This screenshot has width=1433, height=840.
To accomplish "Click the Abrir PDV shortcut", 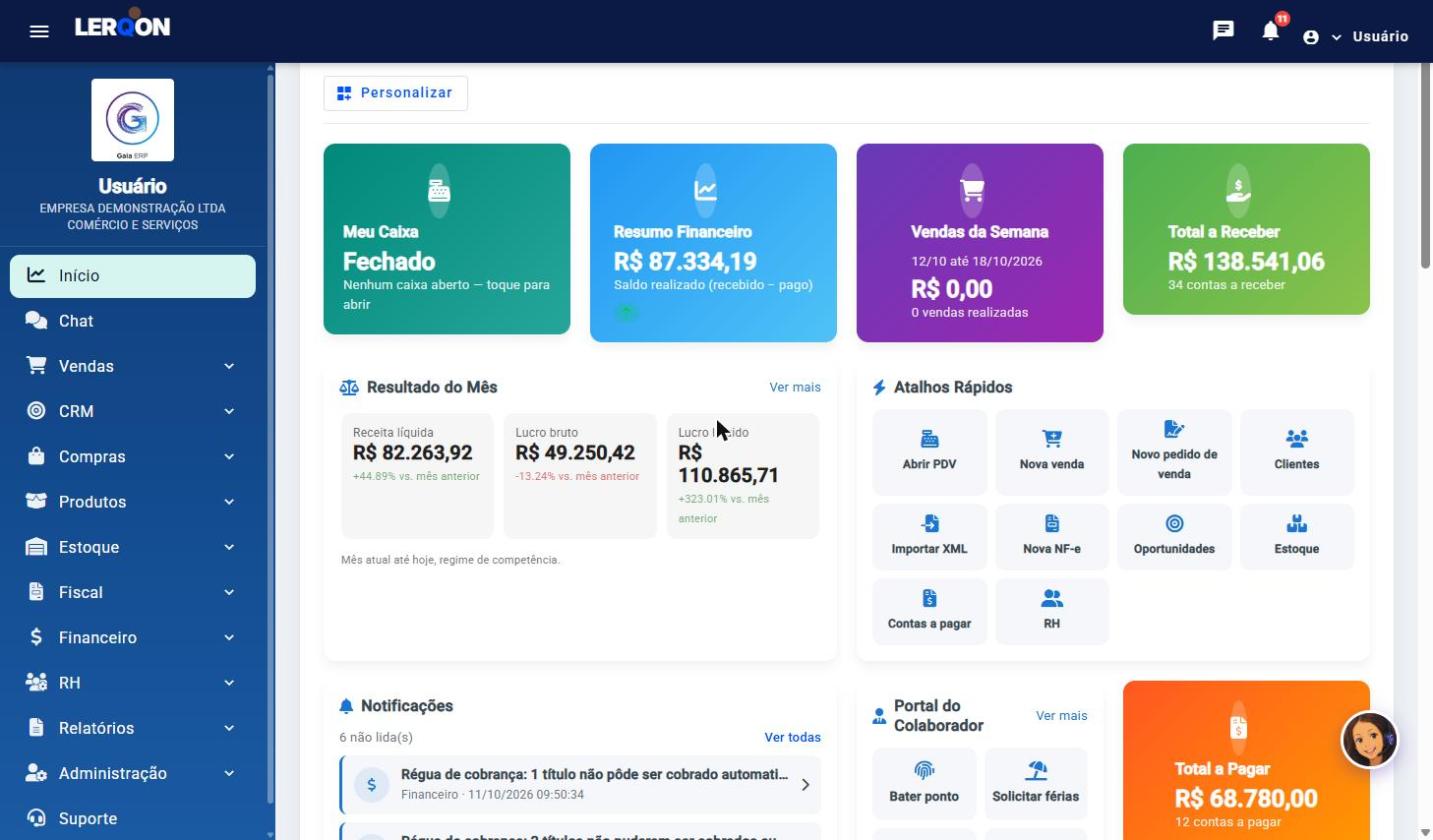I will pos(929,452).
